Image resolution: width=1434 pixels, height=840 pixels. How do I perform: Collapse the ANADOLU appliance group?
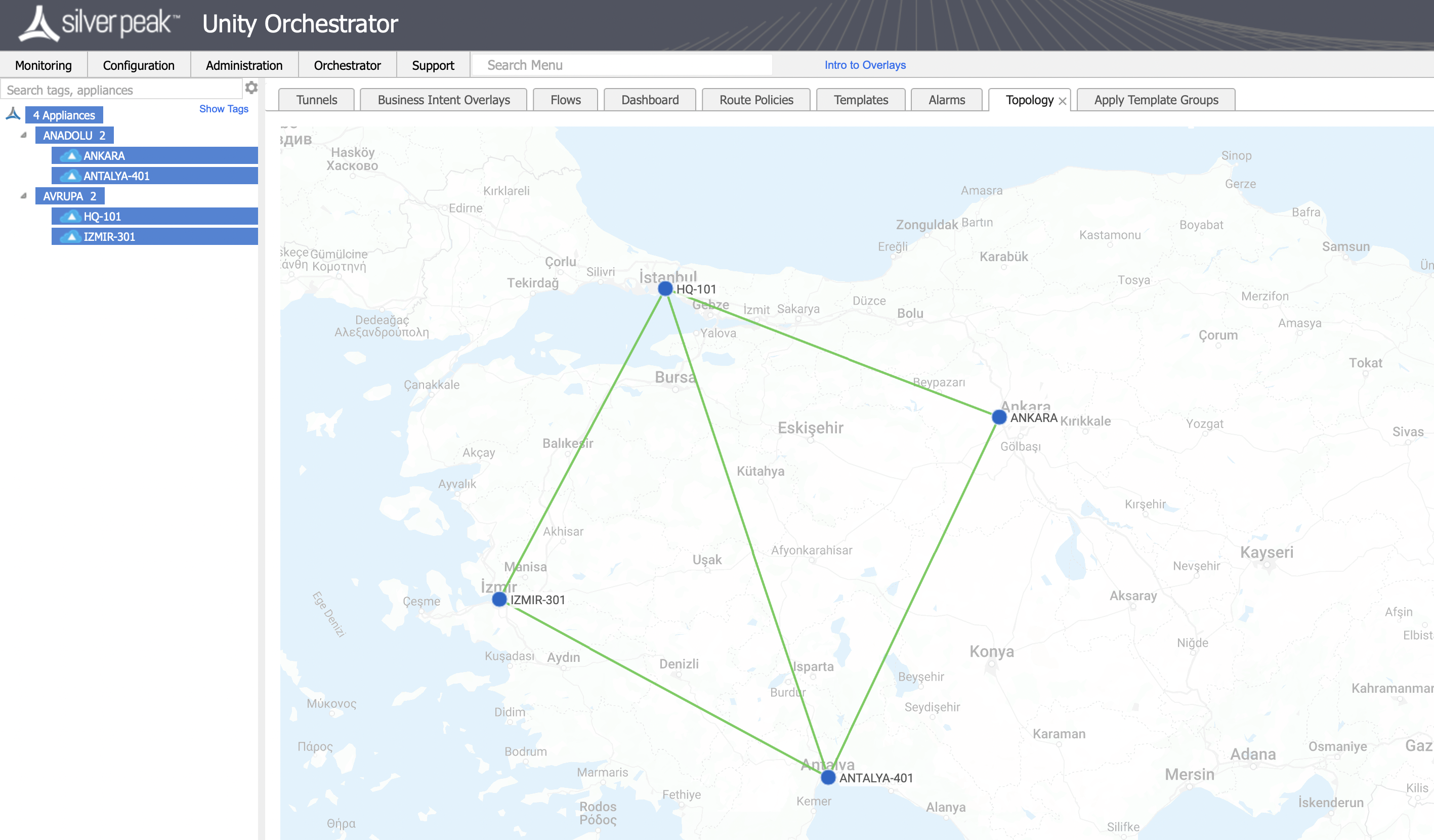coord(23,135)
